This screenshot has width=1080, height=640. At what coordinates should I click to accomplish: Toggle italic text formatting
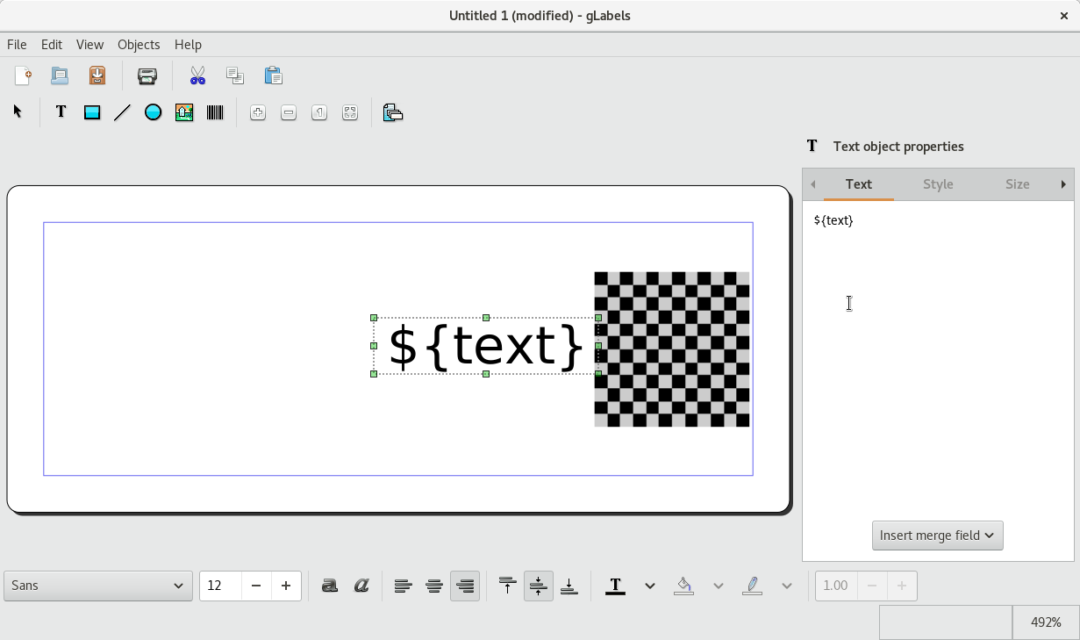(361, 586)
